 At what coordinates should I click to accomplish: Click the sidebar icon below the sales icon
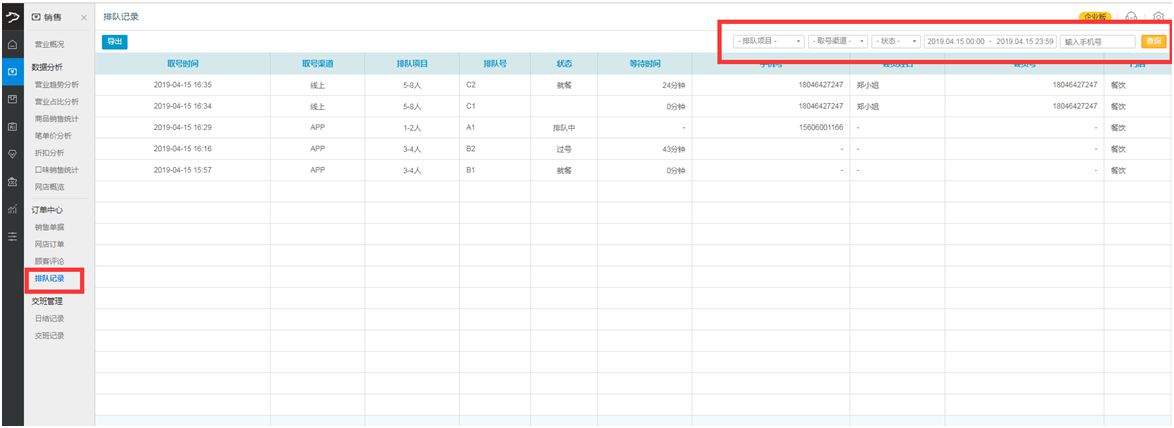coord(12,99)
